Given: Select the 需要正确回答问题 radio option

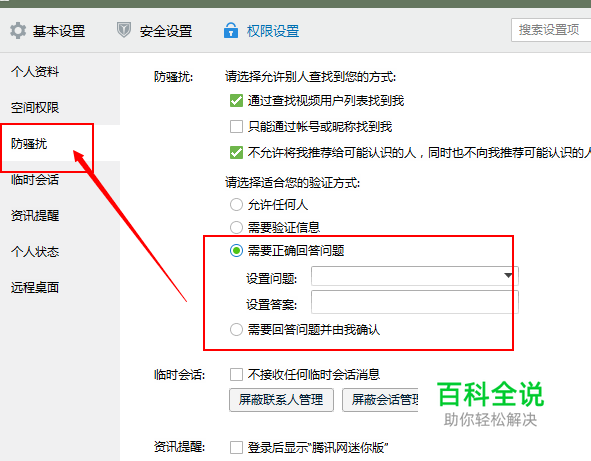Looking at the screenshot, I should click(236, 251).
